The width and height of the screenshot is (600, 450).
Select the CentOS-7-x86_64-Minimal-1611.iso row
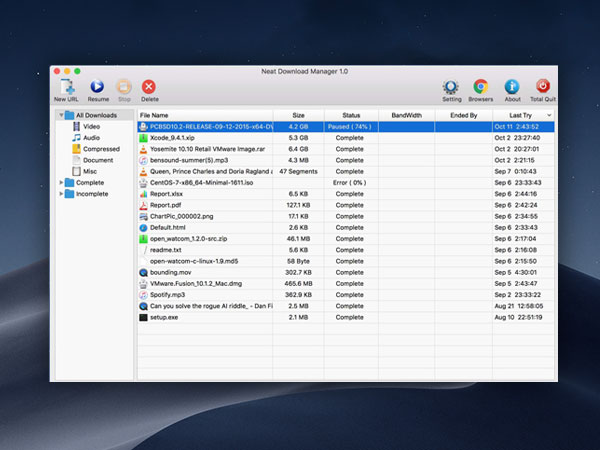click(x=346, y=183)
